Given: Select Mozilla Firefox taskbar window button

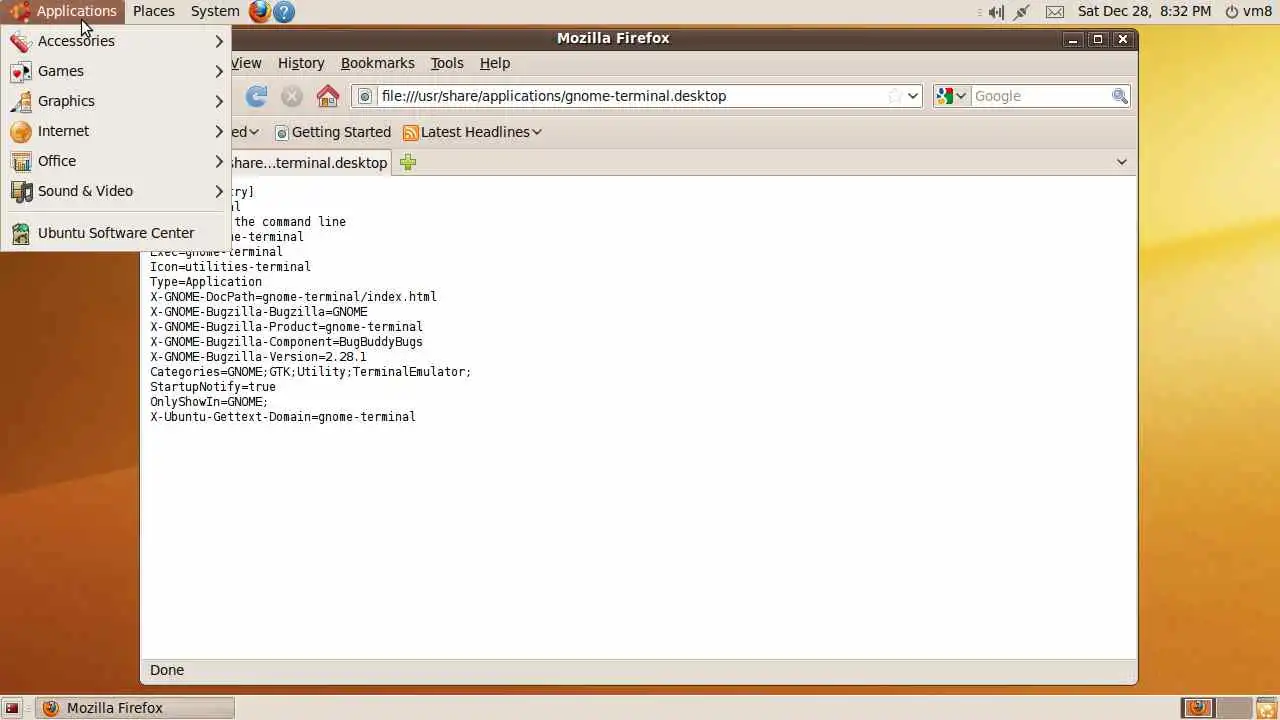Looking at the screenshot, I should [135, 708].
